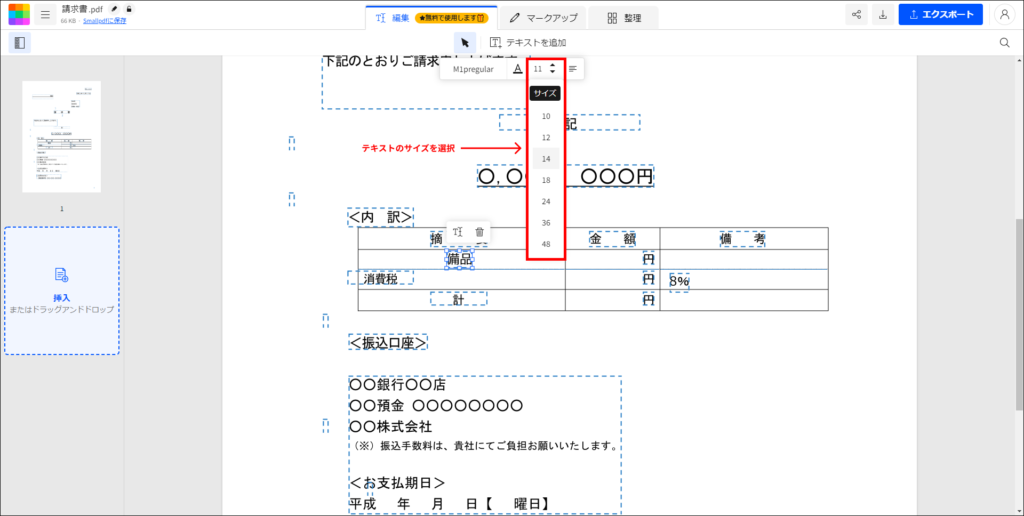Image resolution: width=1024 pixels, height=516 pixels.
Task: Click the 無料で使用します badge
Action: [452, 18]
